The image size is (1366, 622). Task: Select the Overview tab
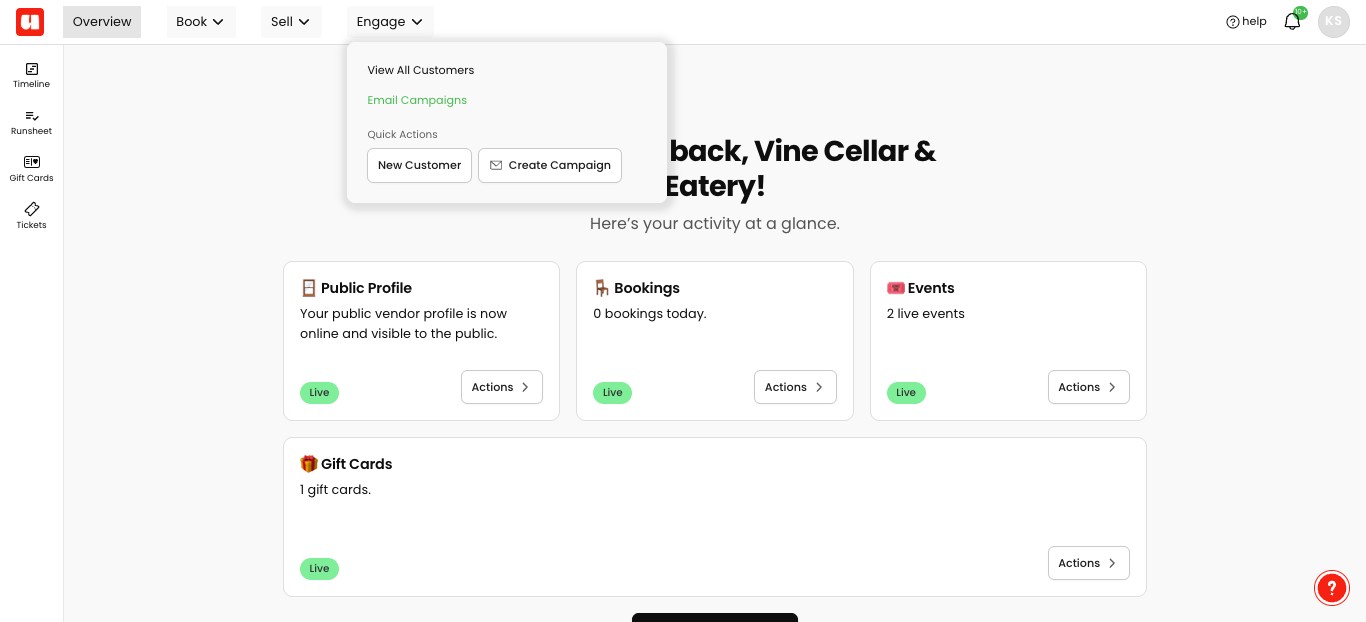click(x=102, y=22)
